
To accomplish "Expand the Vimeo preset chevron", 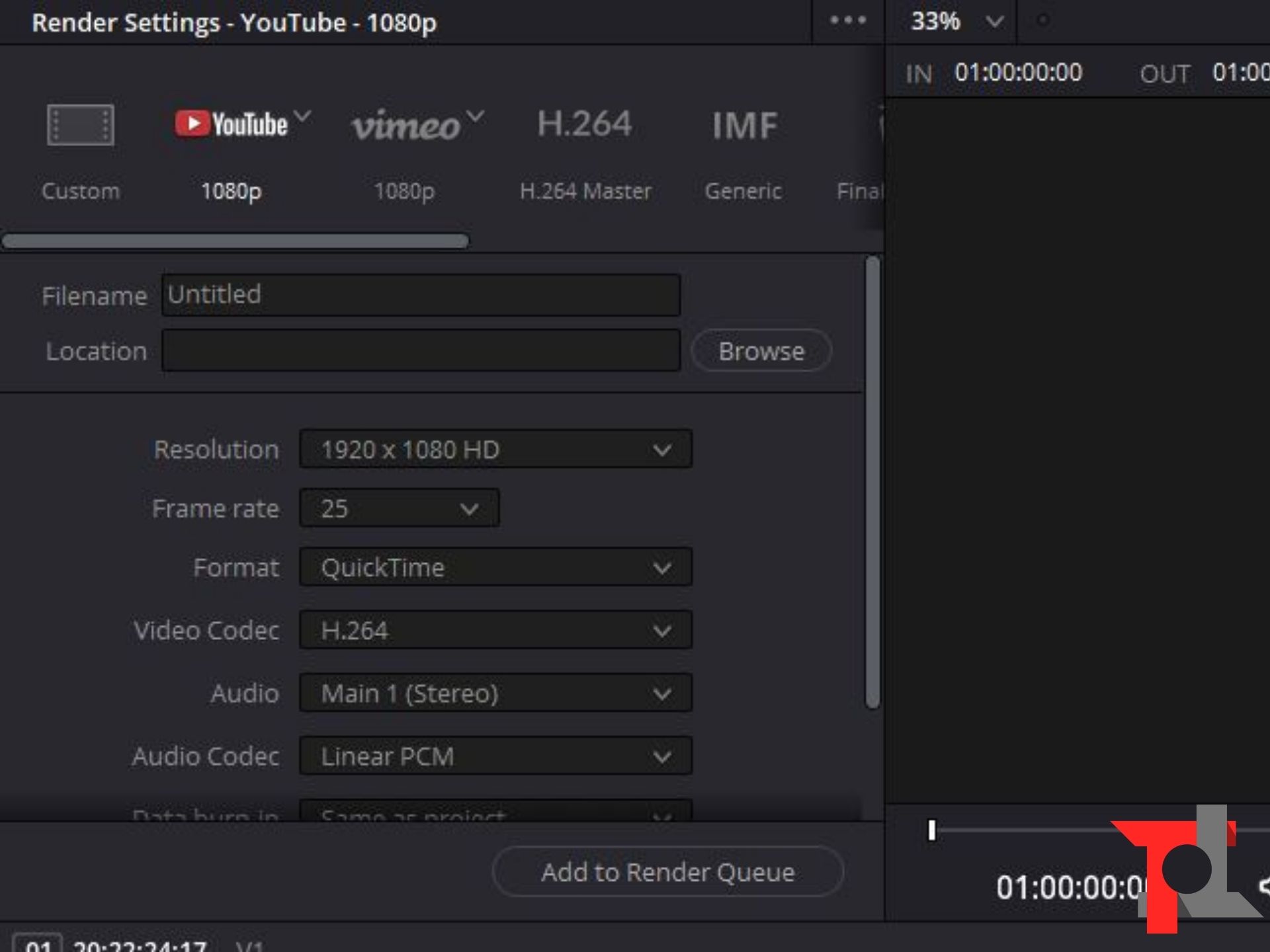I will pyautogui.click(x=475, y=116).
